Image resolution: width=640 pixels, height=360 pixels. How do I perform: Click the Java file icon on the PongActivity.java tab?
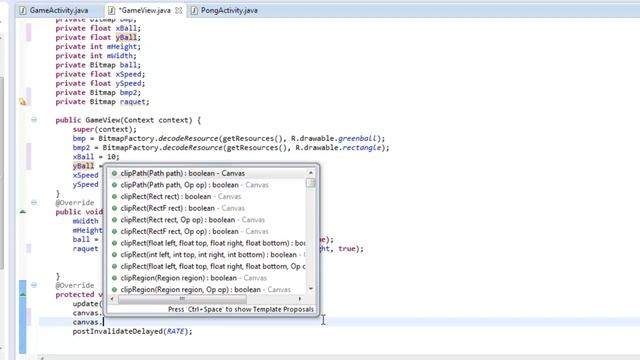point(194,11)
